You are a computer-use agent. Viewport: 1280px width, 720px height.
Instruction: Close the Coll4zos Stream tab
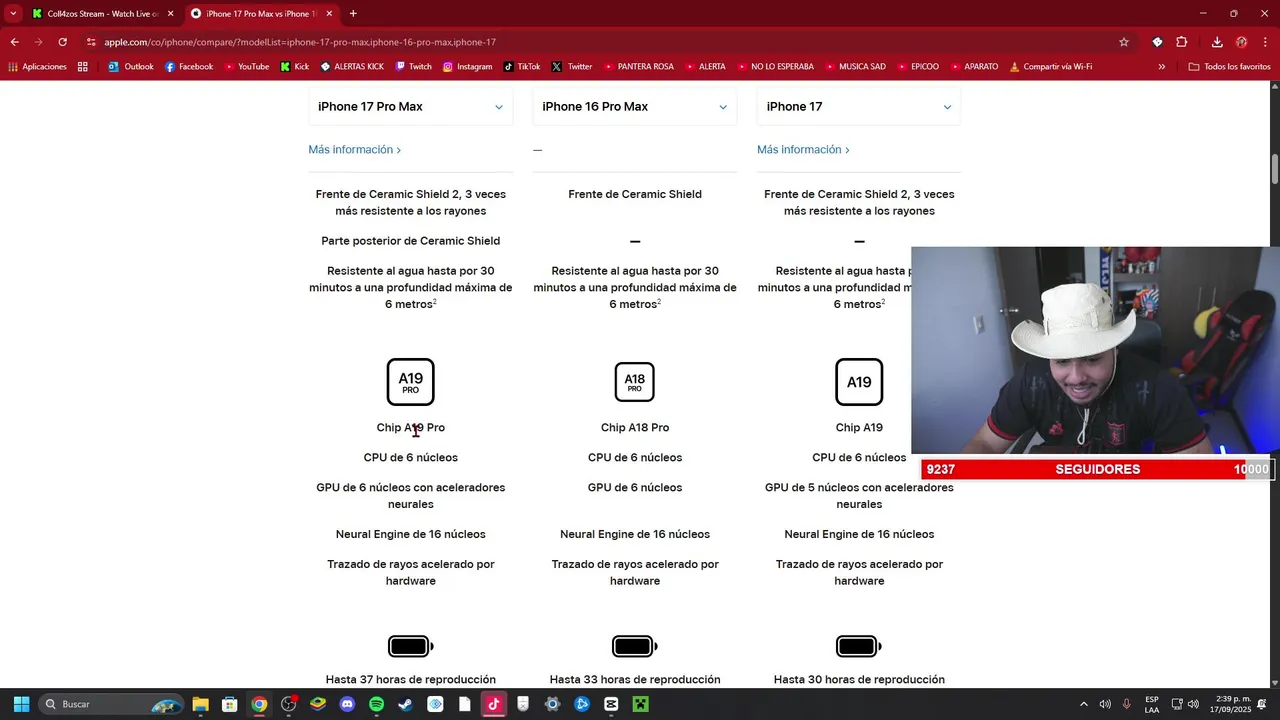pos(170,14)
